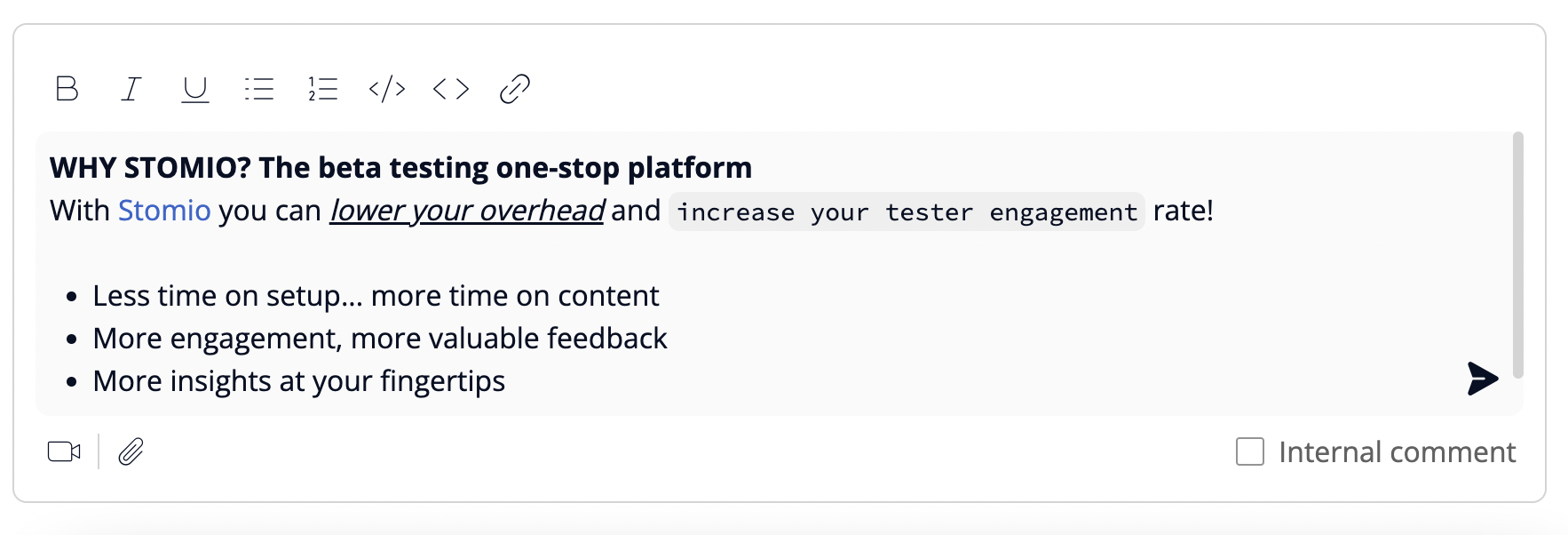The width and height of the screenshot is (1568, 535).
Task: Apply italic formatting
Action: coord(131,89)
